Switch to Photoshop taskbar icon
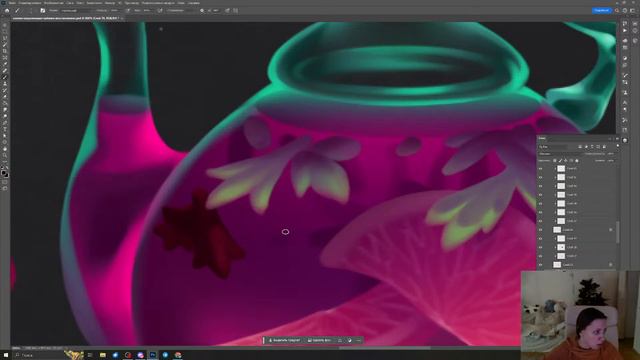 pyautogui.click(x=153, y=355)
